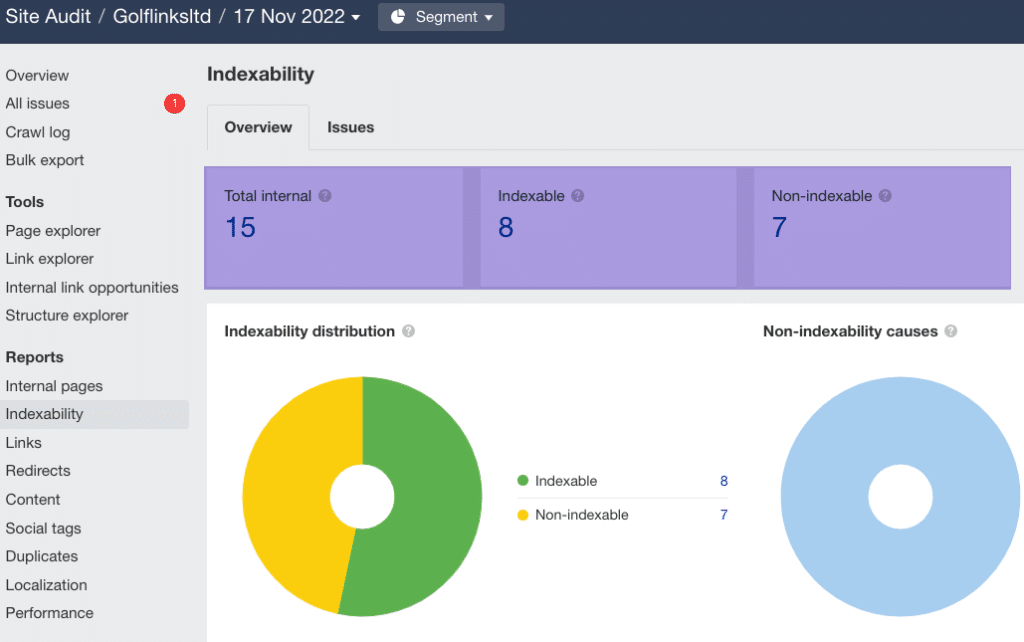Click help icon next to Indexability distribution
This screenshot has height=642, width=1024.
[408, 331]
